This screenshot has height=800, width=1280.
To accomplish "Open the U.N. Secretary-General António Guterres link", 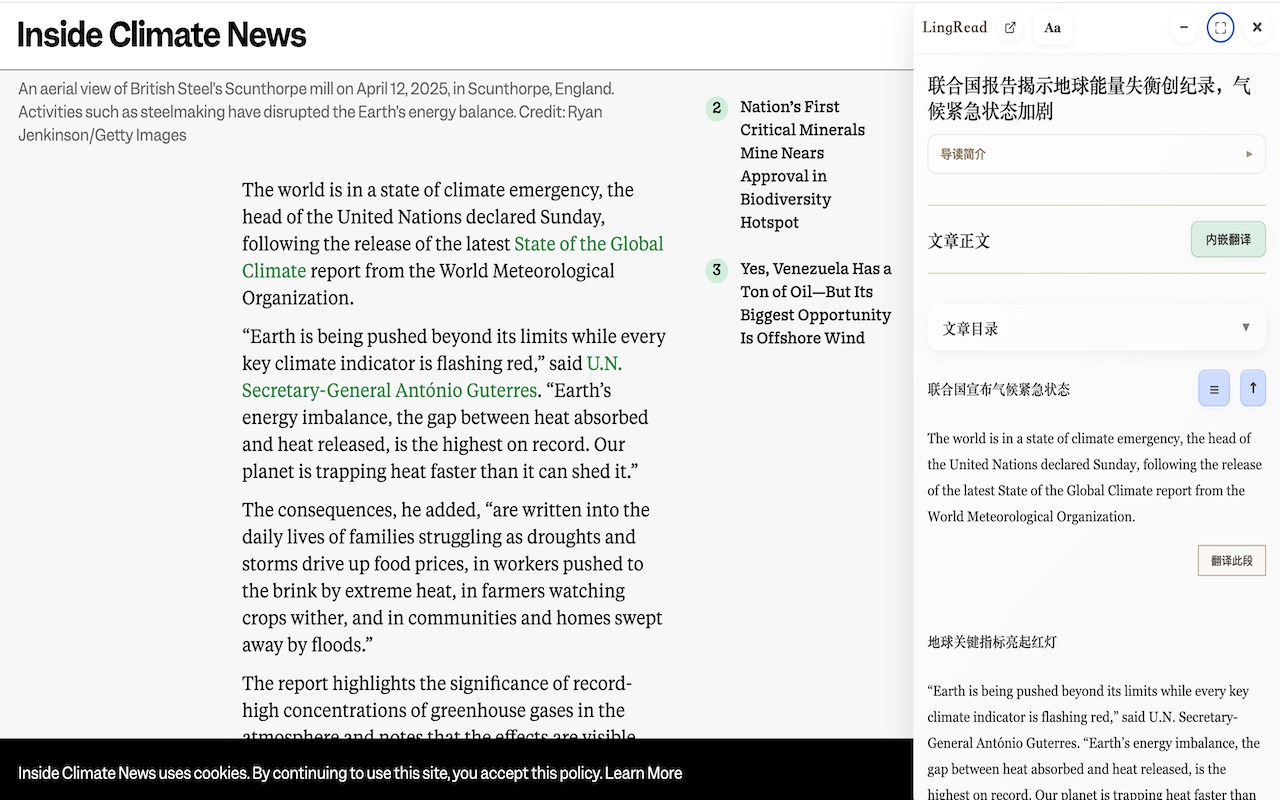I will click(431, 377).
